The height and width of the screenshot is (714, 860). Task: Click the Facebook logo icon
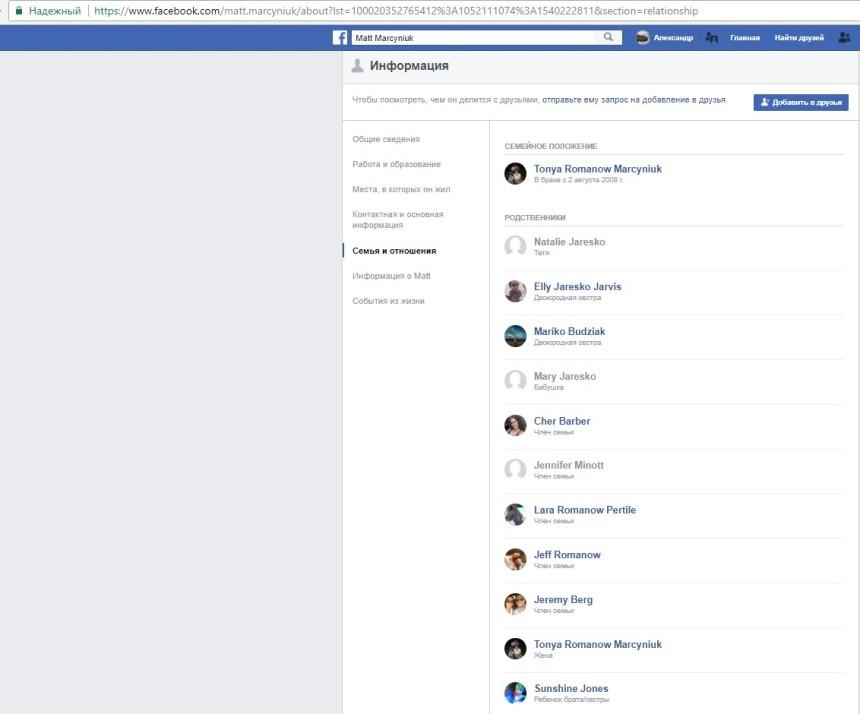(x=340, y=37)
